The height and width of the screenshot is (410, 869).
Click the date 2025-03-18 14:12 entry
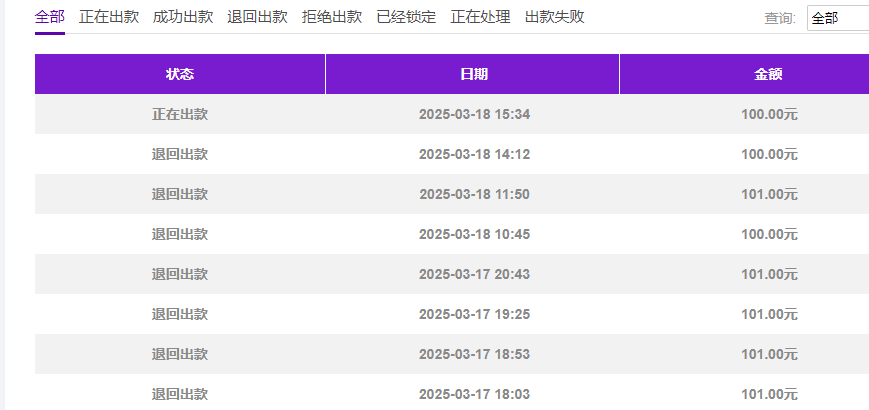click(474, 154)
